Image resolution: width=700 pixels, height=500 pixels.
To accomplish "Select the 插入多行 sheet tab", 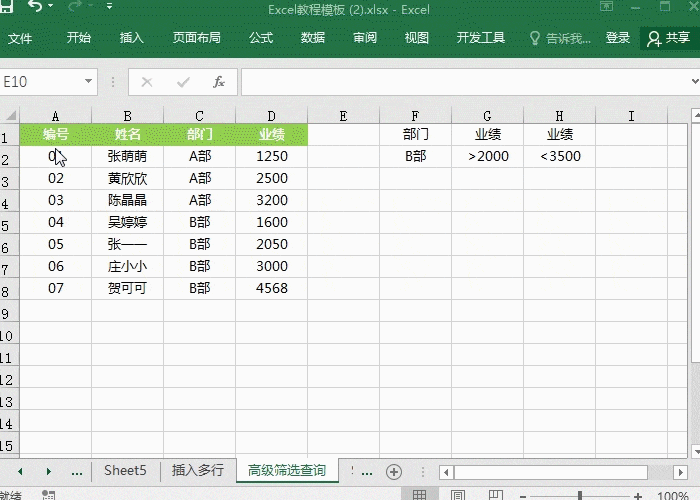I will click(x=198, y=471).
